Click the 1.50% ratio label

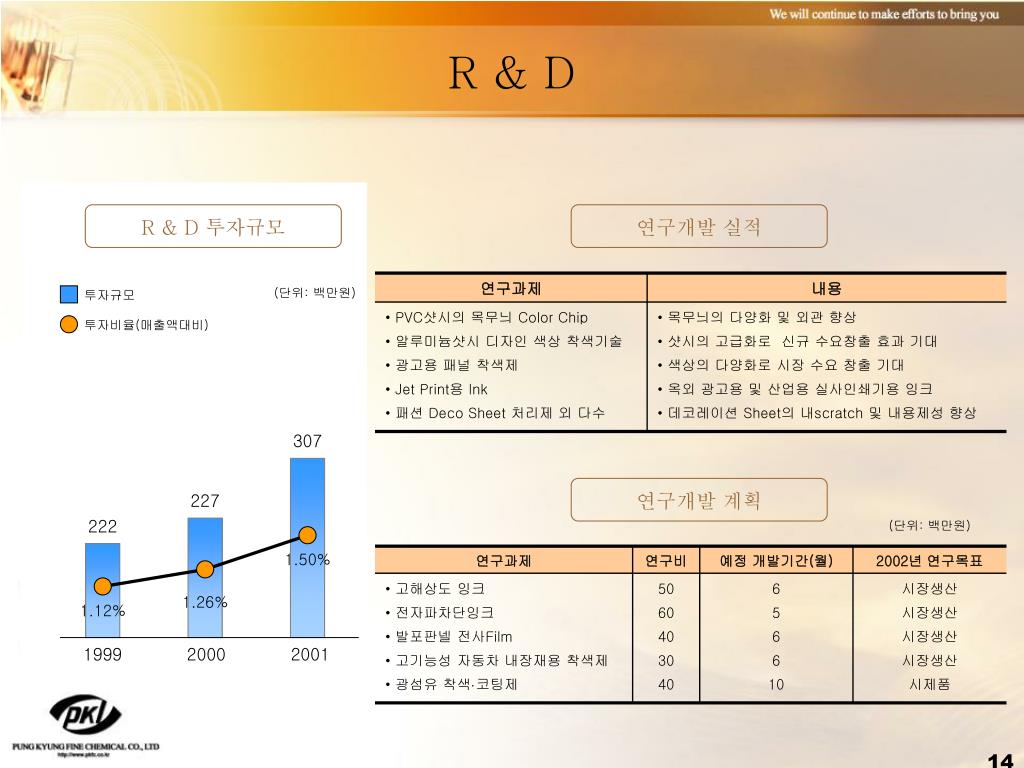point(308,560)
